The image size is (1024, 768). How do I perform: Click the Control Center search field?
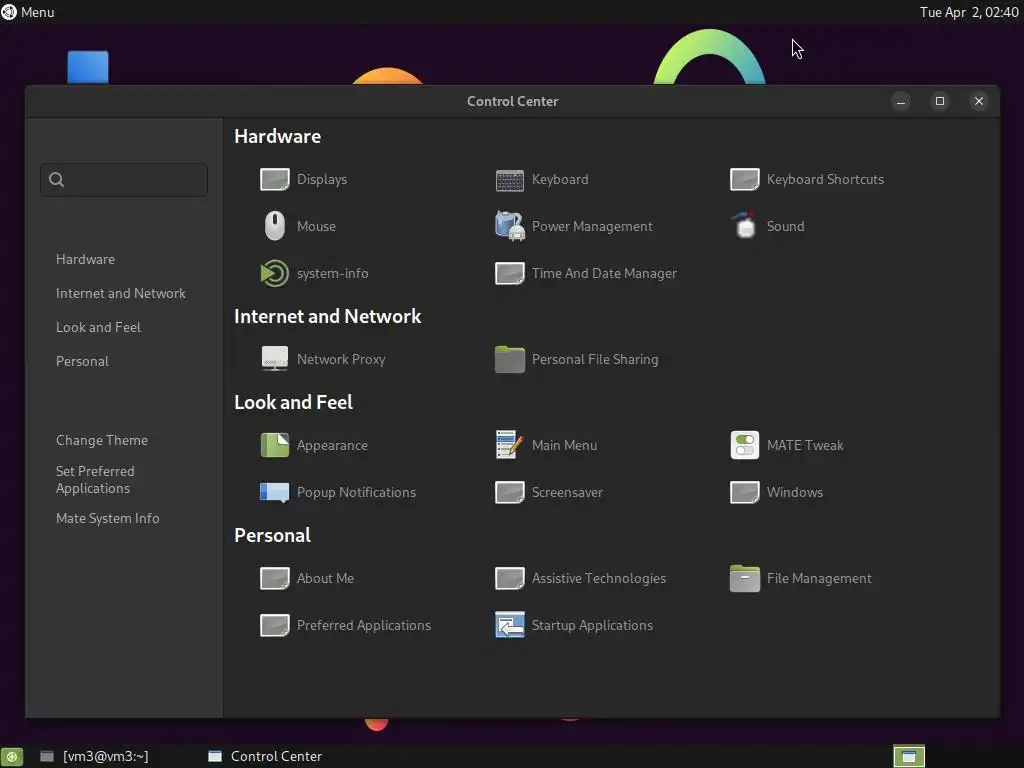pyautogui.click(x=124, y=180)
